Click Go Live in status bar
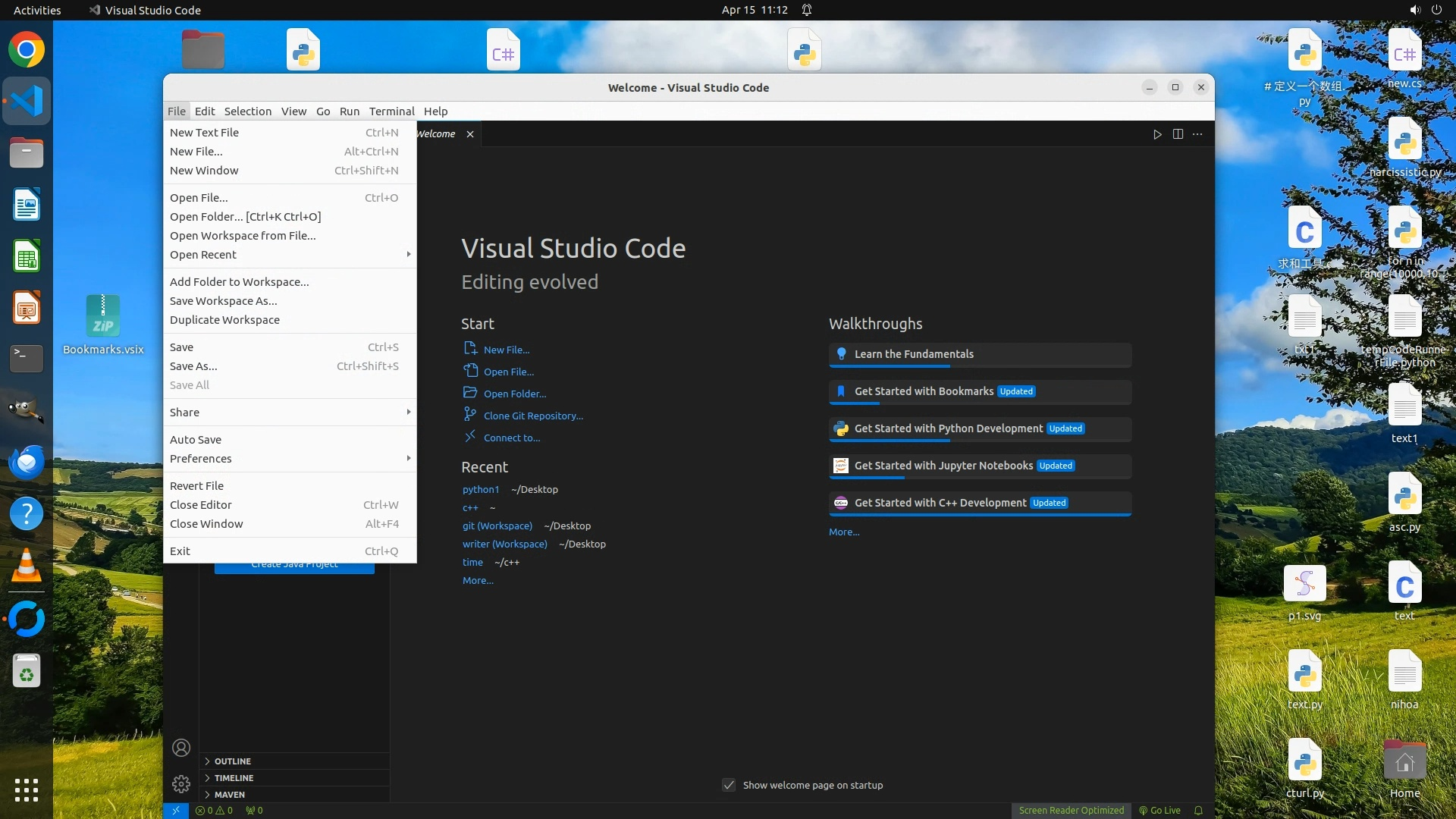 coord(1159,810)
